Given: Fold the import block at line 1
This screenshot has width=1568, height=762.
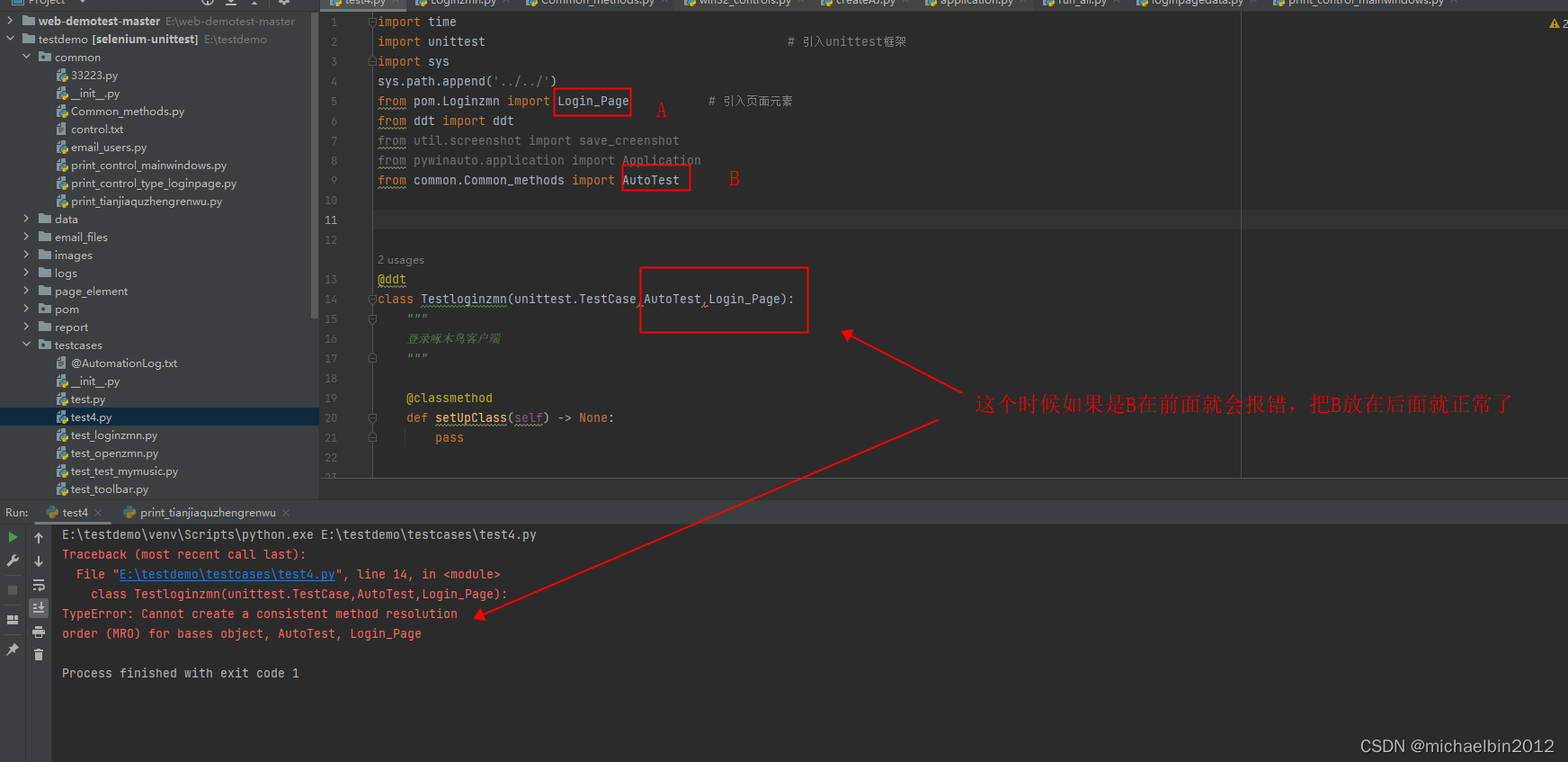Looking at the screenshot, I should tap(372, 22).
